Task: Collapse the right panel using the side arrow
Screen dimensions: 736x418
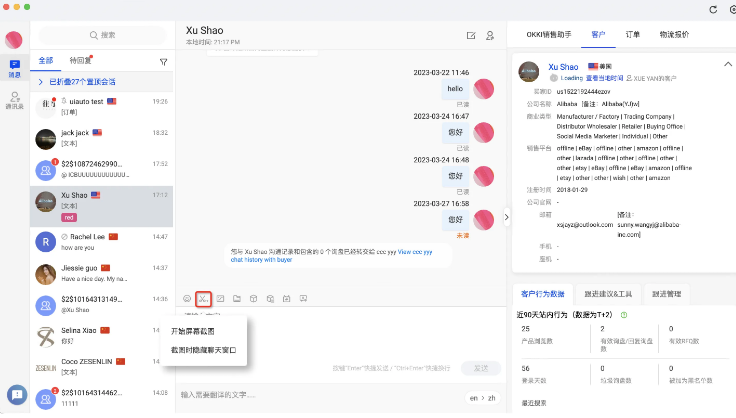Action: coord(505,216)
